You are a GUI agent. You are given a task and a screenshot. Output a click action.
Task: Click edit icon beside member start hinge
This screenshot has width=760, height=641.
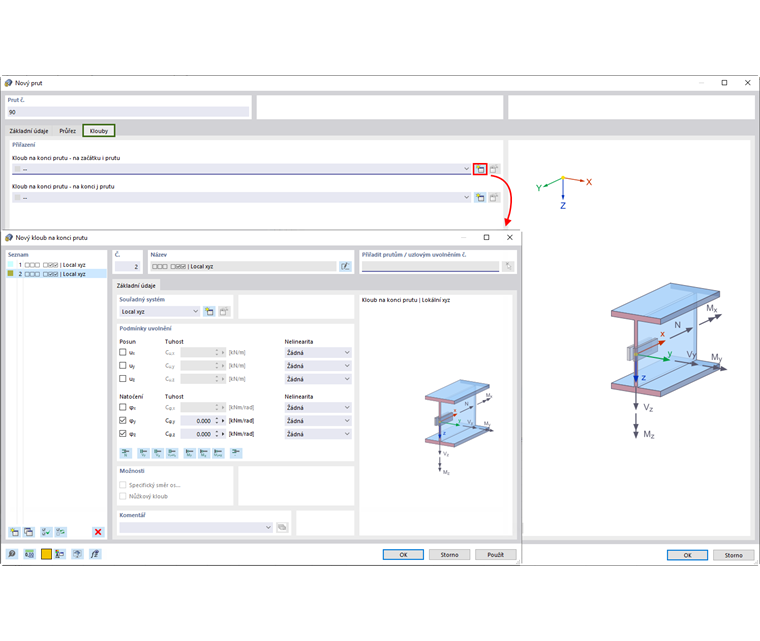click(x=494, y=169)
